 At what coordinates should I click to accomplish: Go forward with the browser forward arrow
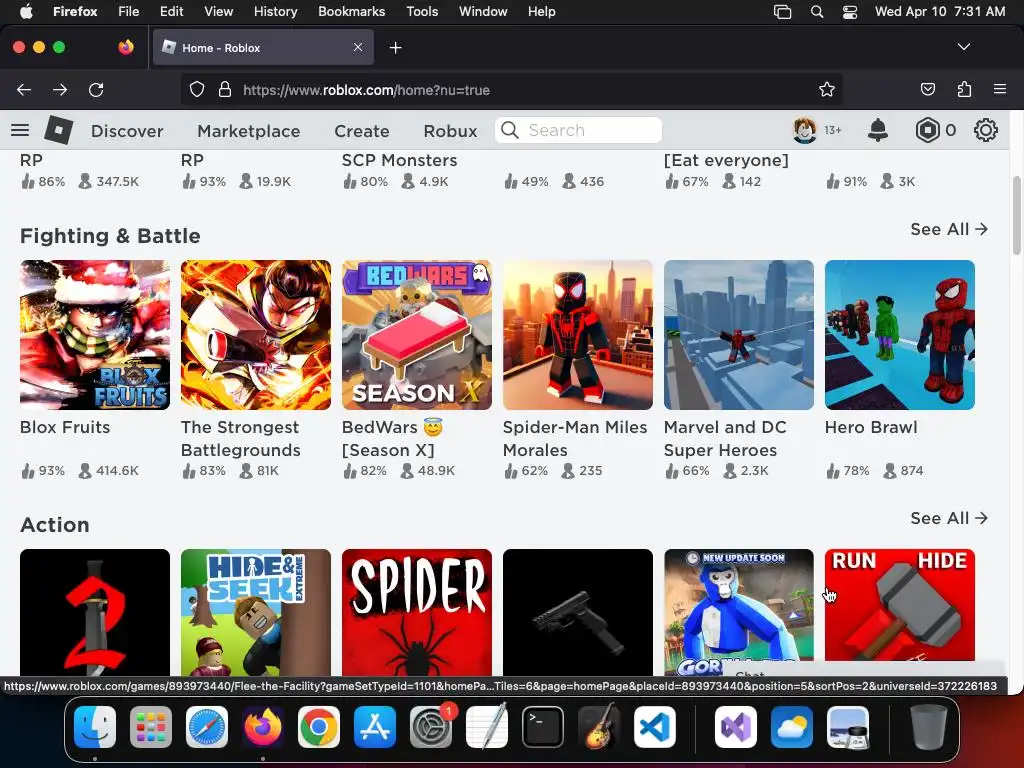(60, 89)
